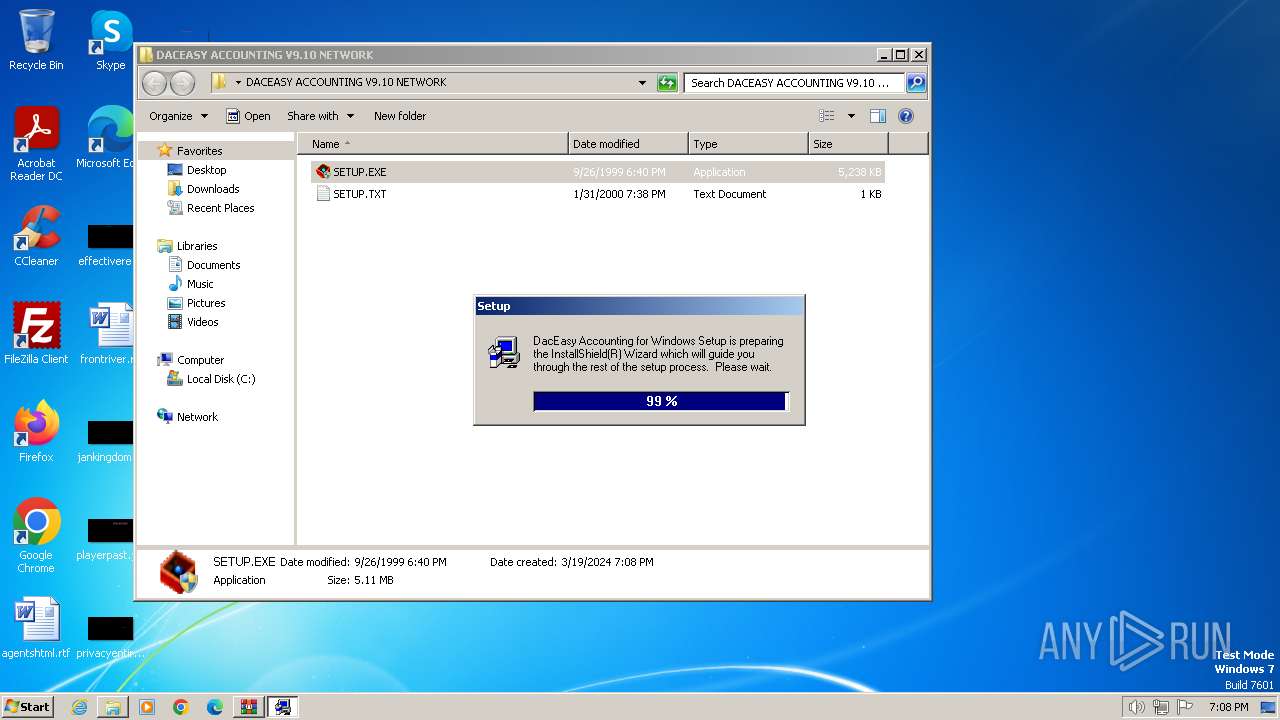This screenshot has height=720, width=1280.
Task: Open Local Disk (C:) in navigation pane
Action: click(x=220, y=379)
